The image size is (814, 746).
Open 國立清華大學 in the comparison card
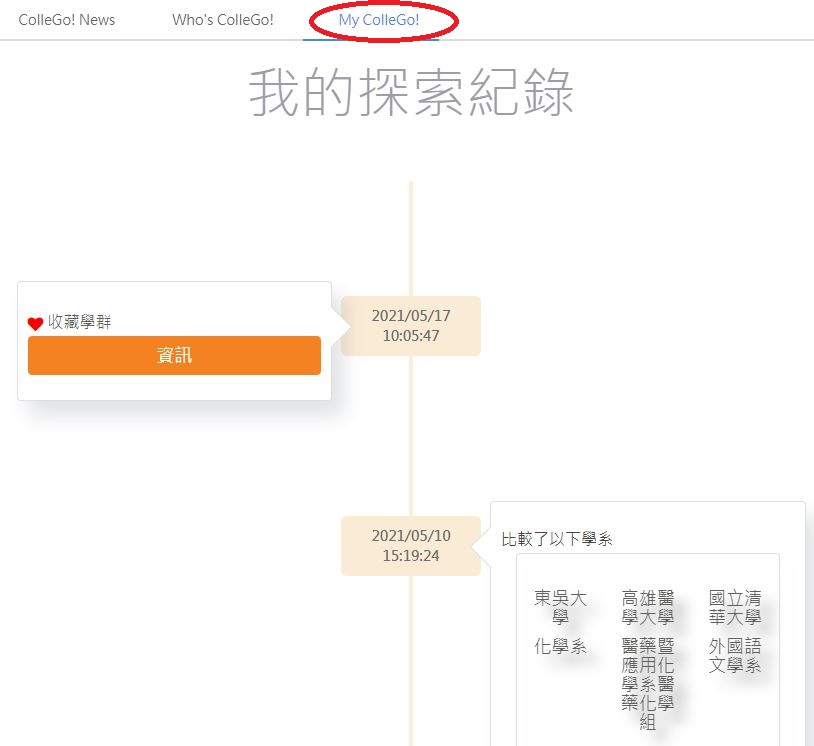click(735, 607)
